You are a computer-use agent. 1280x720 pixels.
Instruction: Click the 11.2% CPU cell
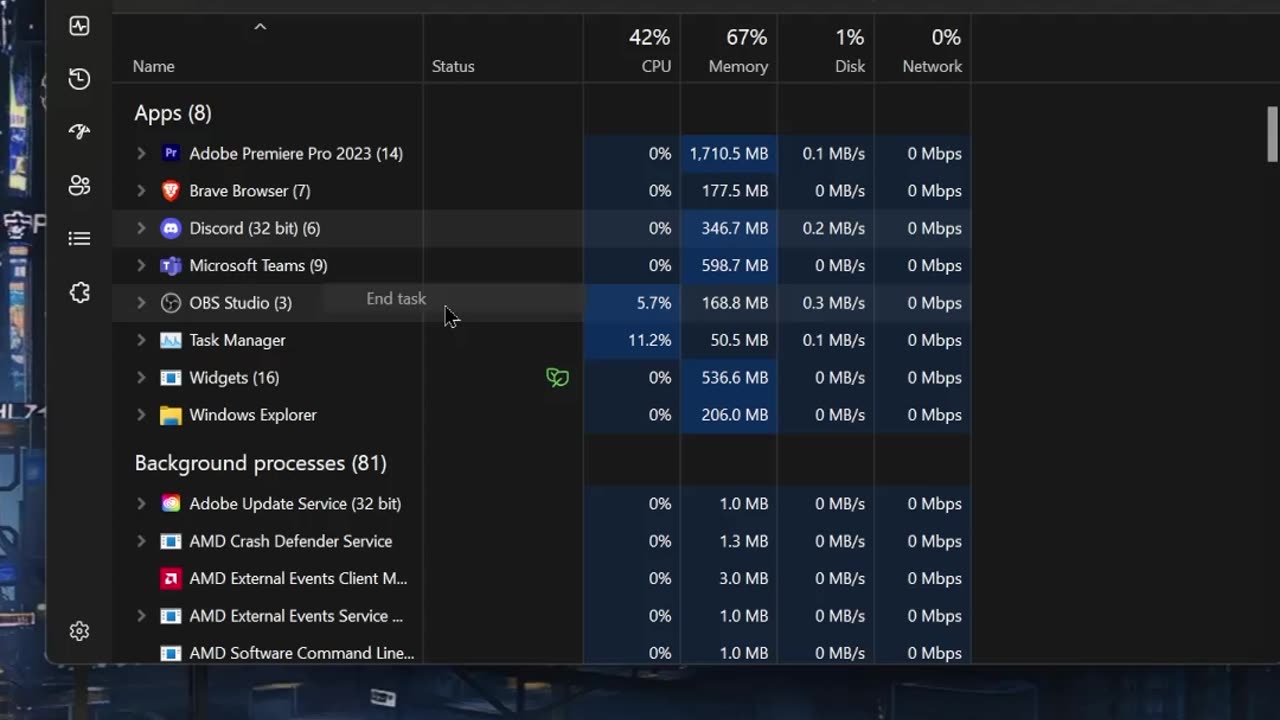(632, 340)
